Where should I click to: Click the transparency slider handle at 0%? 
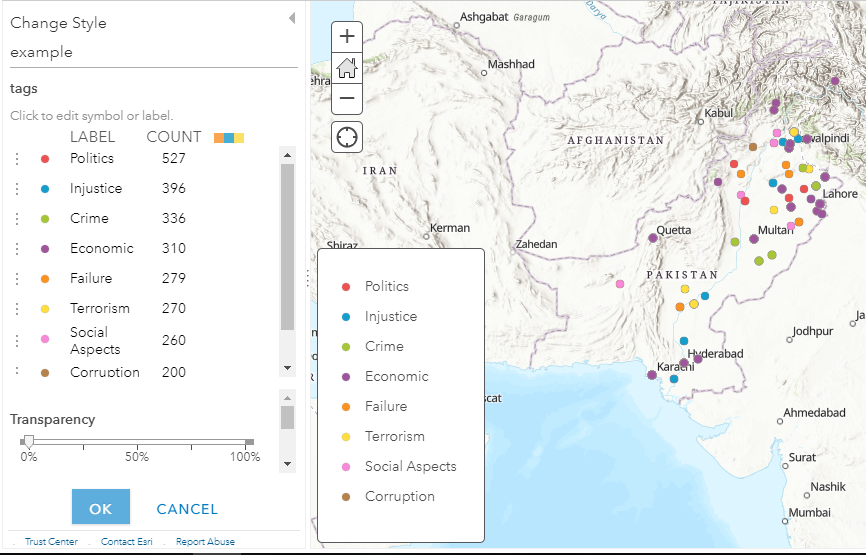[x=29, y=441]
